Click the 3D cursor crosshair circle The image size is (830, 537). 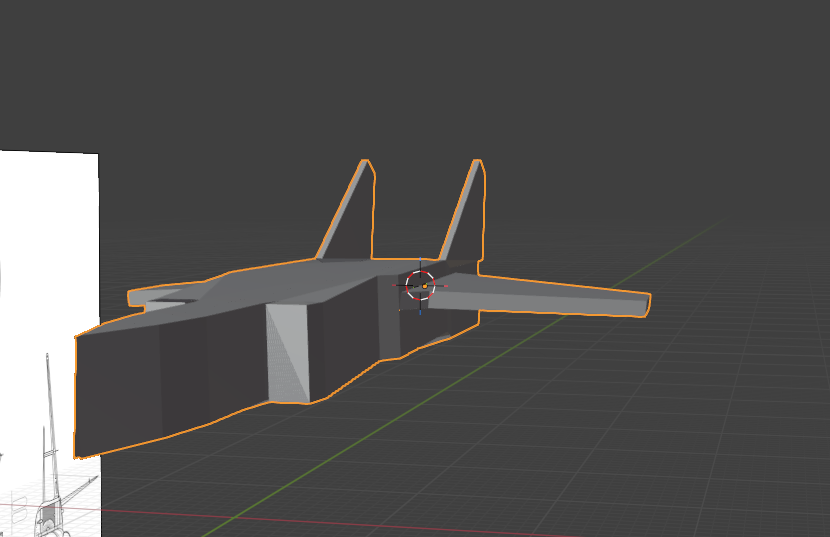pos(421,285)
